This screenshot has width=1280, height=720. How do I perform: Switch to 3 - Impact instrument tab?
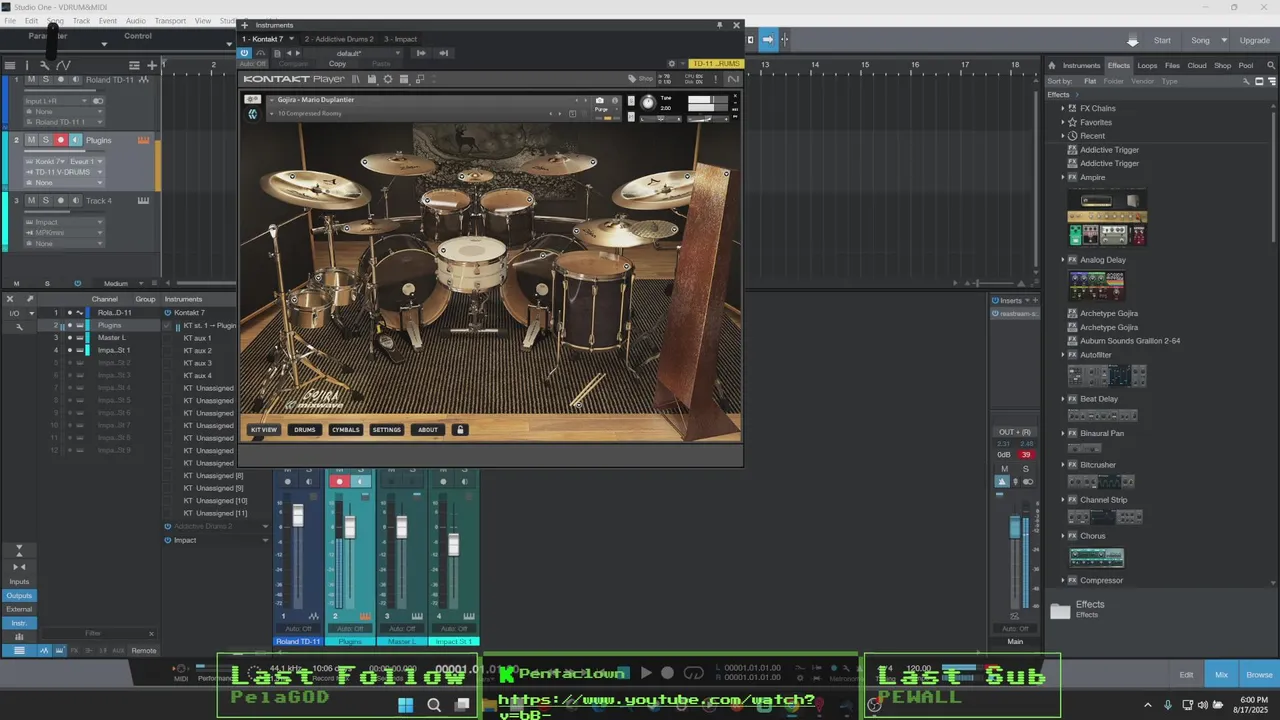pyautogui.click(x=400, y=39)
